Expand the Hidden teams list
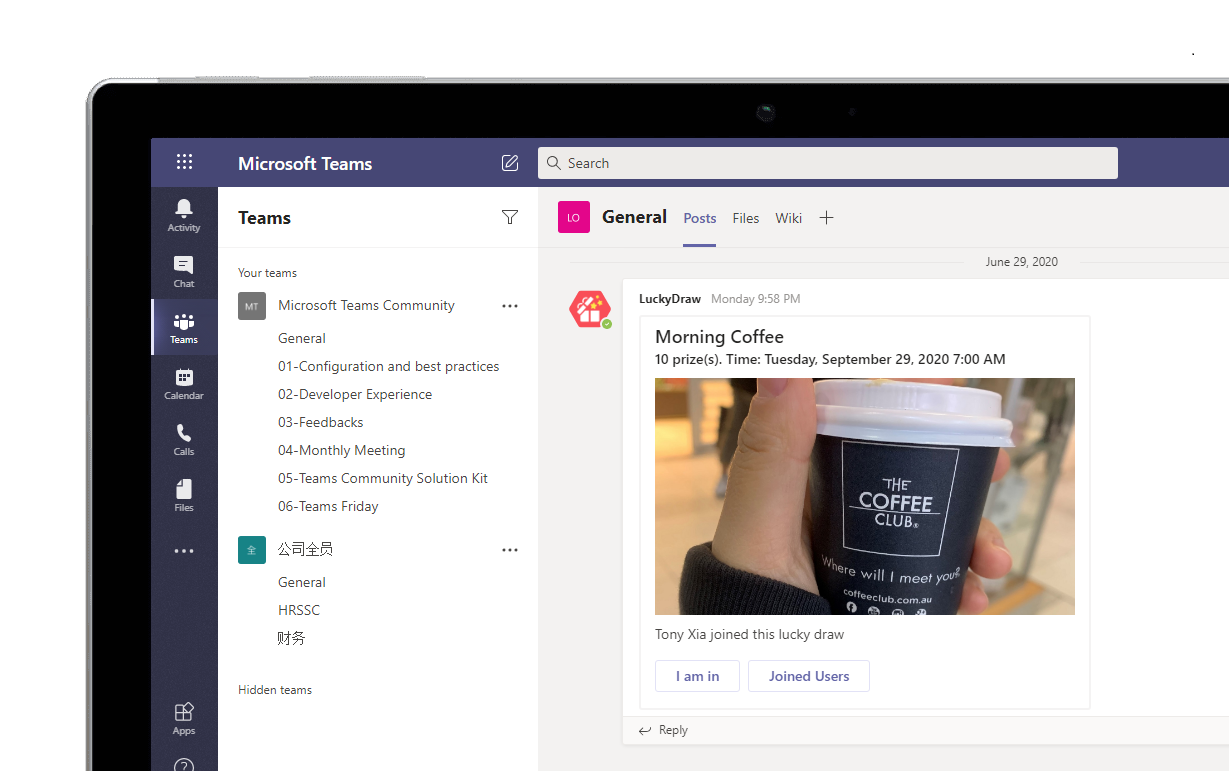Viewport: 1229px width, 771px height. tap(275, 689)
